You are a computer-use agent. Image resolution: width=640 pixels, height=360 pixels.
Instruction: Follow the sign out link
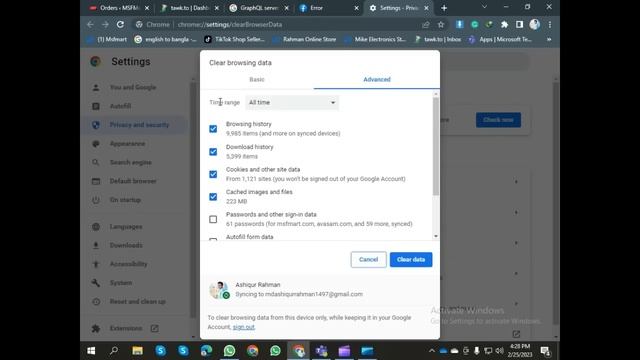tap(244, 327)
